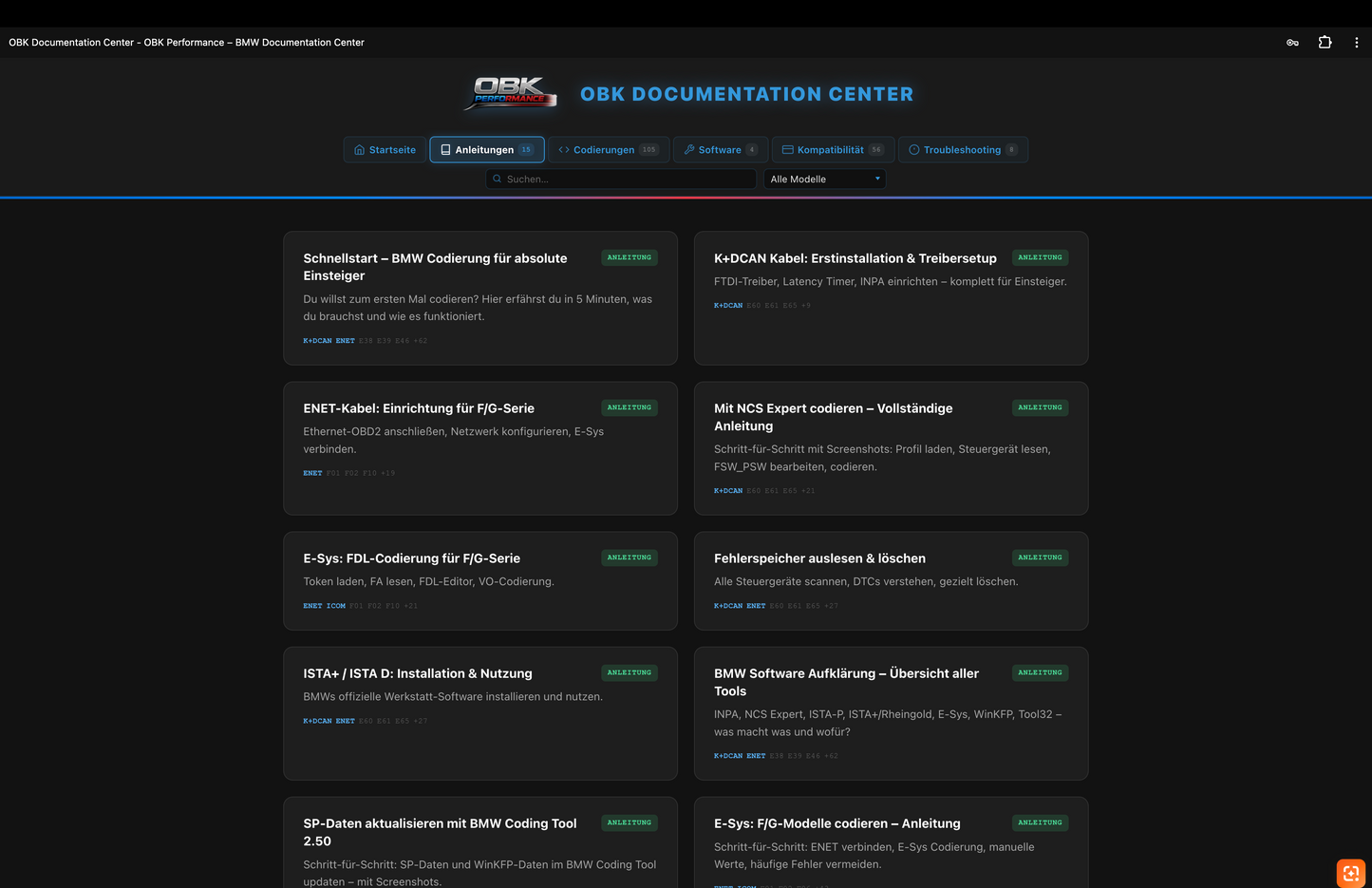Click the Anleitung badge on ENET-Kabel card
Image resolution: width=1372 pixels, height=888 pixels.
tap(630, 407)
